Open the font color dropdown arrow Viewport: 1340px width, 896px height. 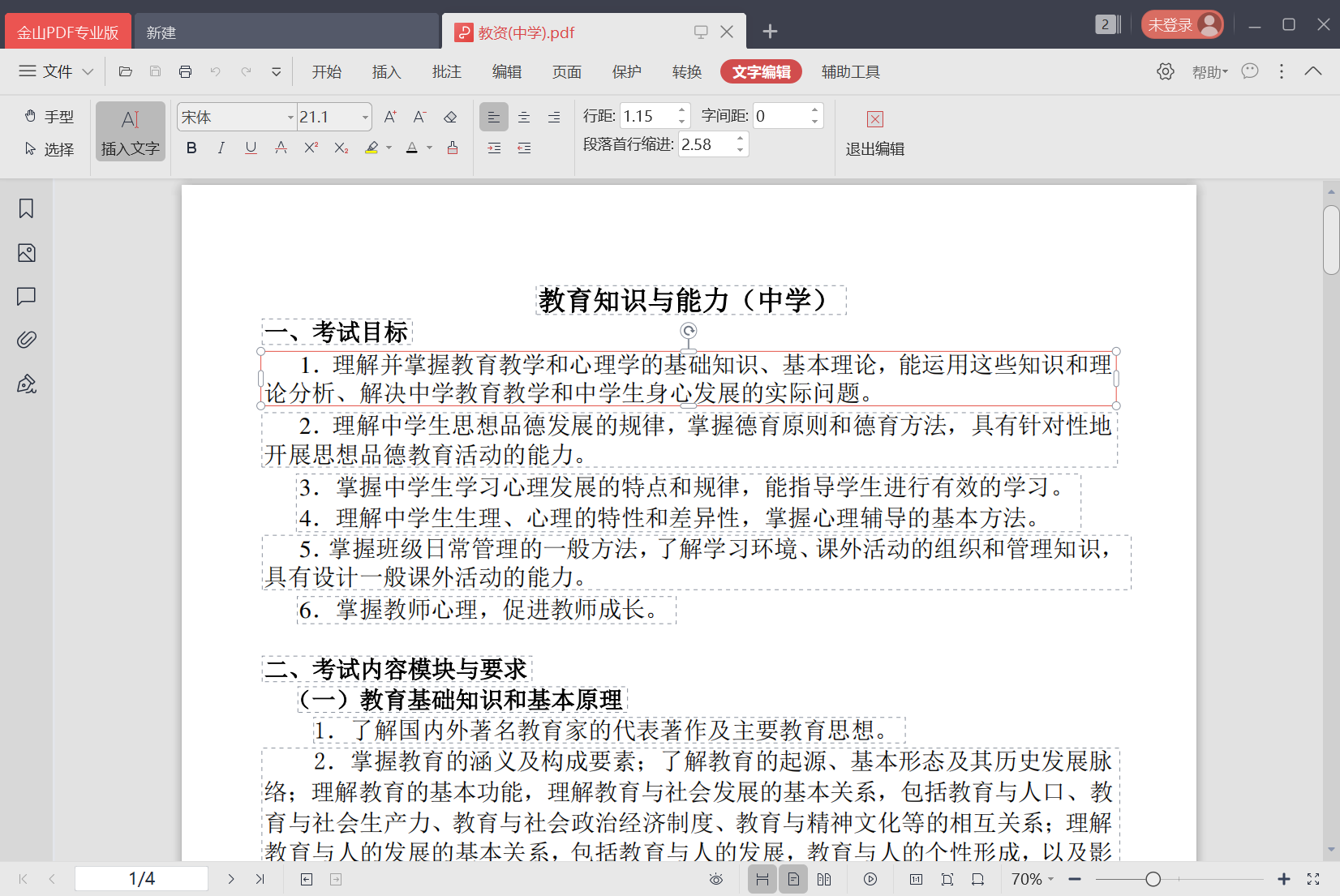430,148
